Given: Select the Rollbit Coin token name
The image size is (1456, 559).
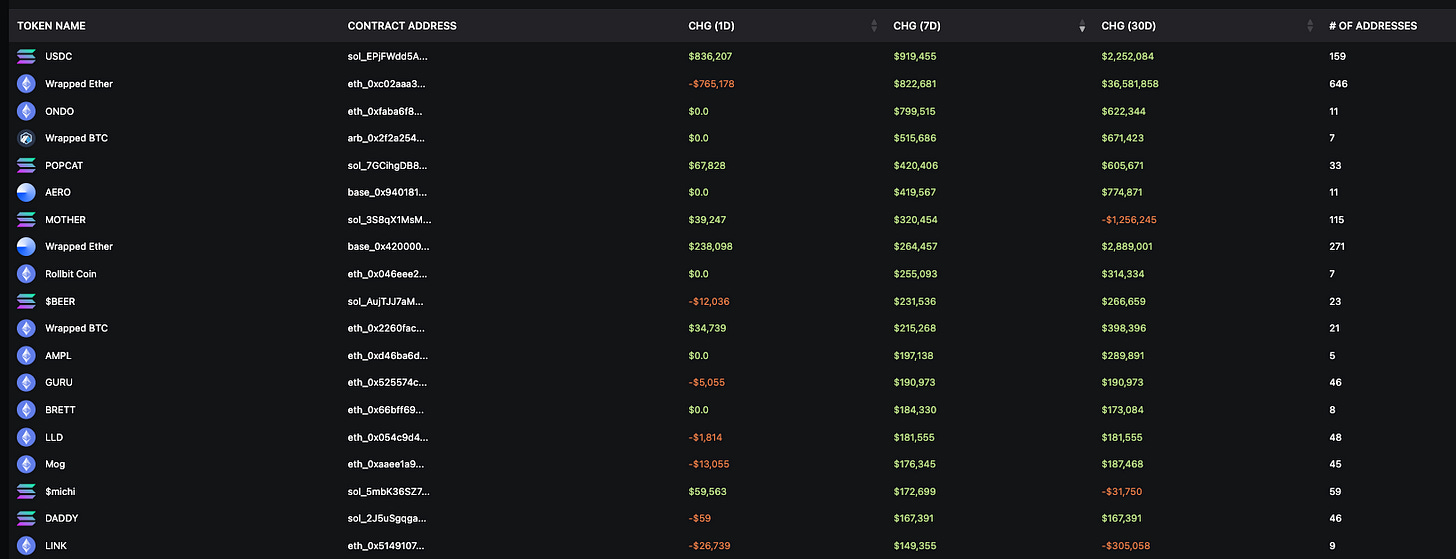Looking at the screenshot, I should (x=70, y=273).
